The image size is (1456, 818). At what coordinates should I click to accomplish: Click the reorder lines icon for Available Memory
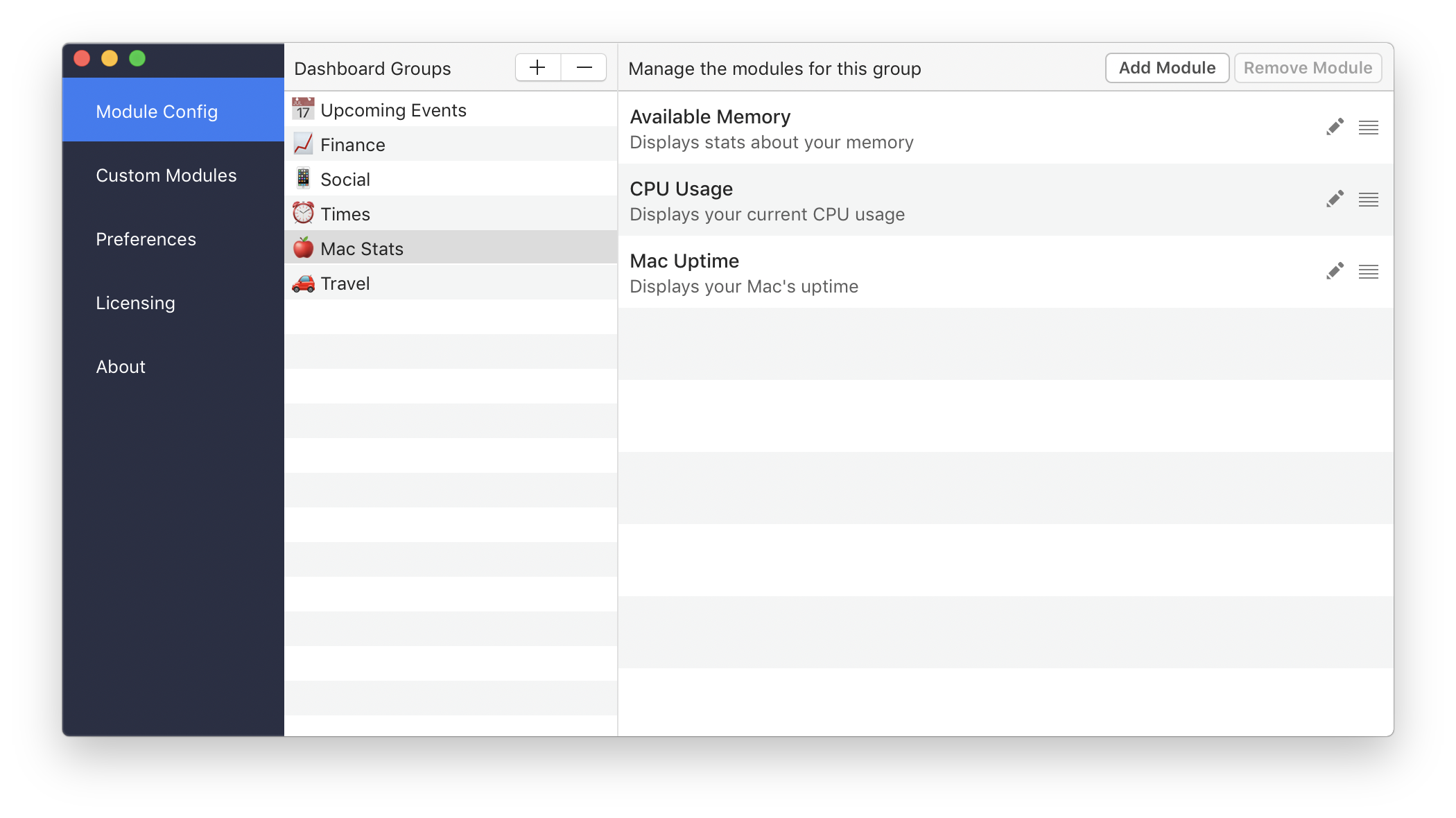(x=1369, y=127)
